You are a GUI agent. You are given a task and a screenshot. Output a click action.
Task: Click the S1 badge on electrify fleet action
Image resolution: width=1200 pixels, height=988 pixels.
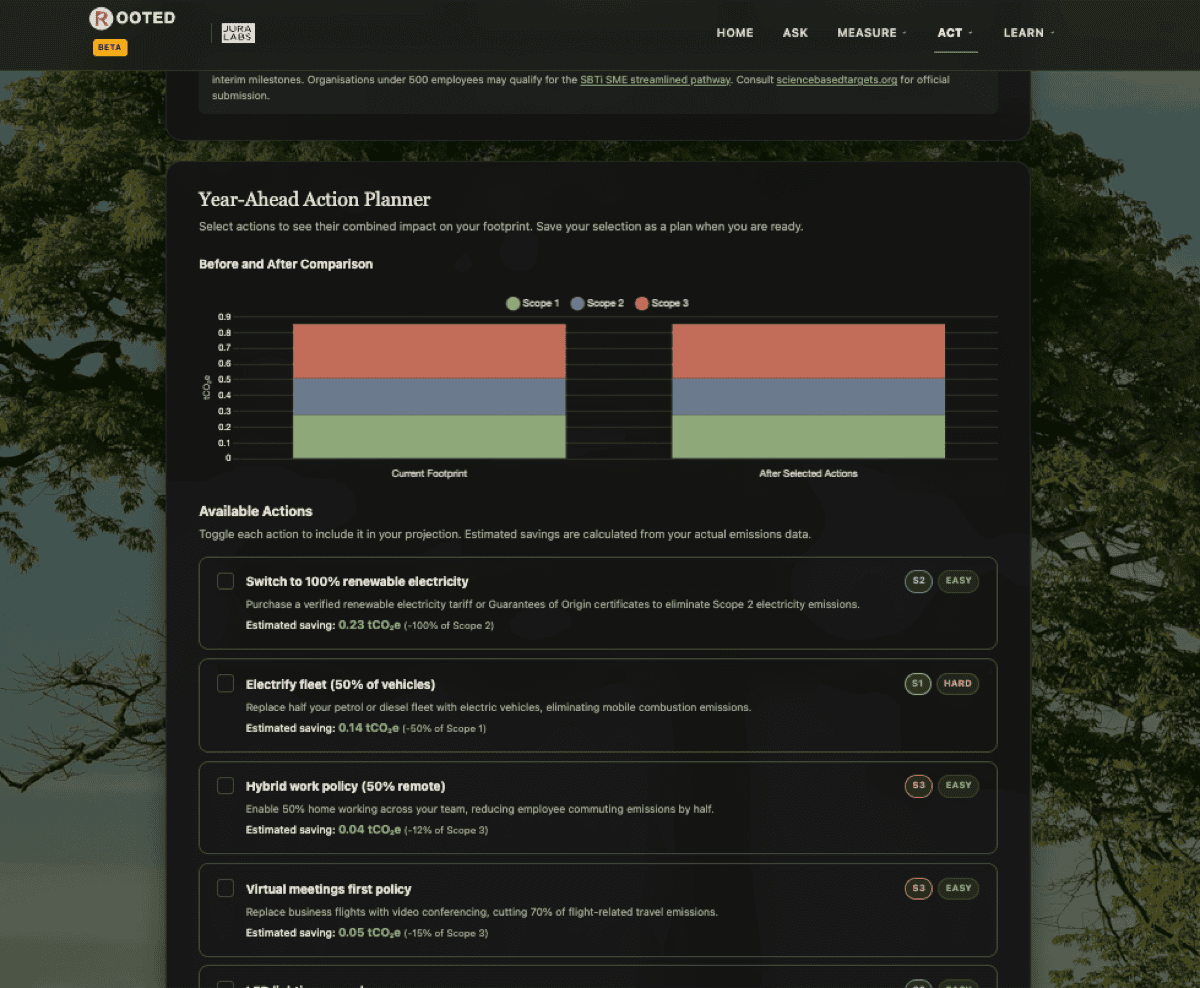coord(918,683)
